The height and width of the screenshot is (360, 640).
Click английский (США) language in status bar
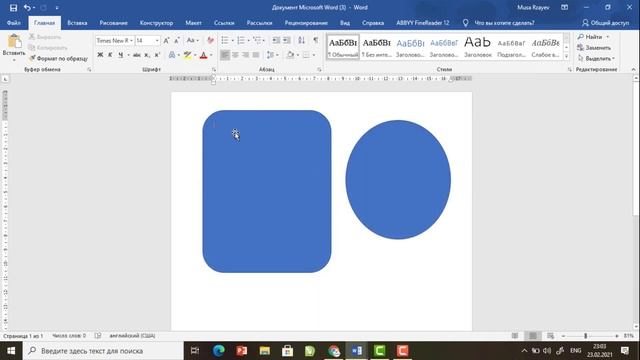point(132,336)
